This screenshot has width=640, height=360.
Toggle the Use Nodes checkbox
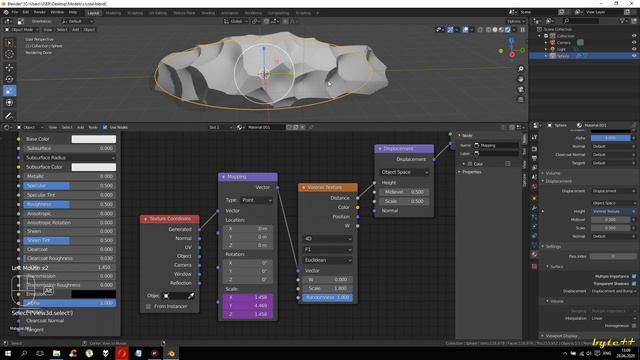(x=105, y=127)
